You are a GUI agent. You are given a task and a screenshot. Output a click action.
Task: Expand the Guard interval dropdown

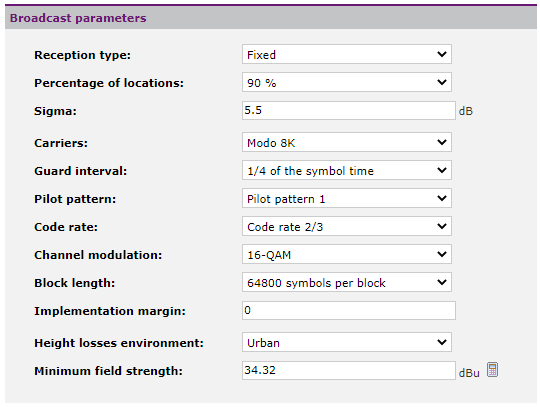[x=347, y=170]
